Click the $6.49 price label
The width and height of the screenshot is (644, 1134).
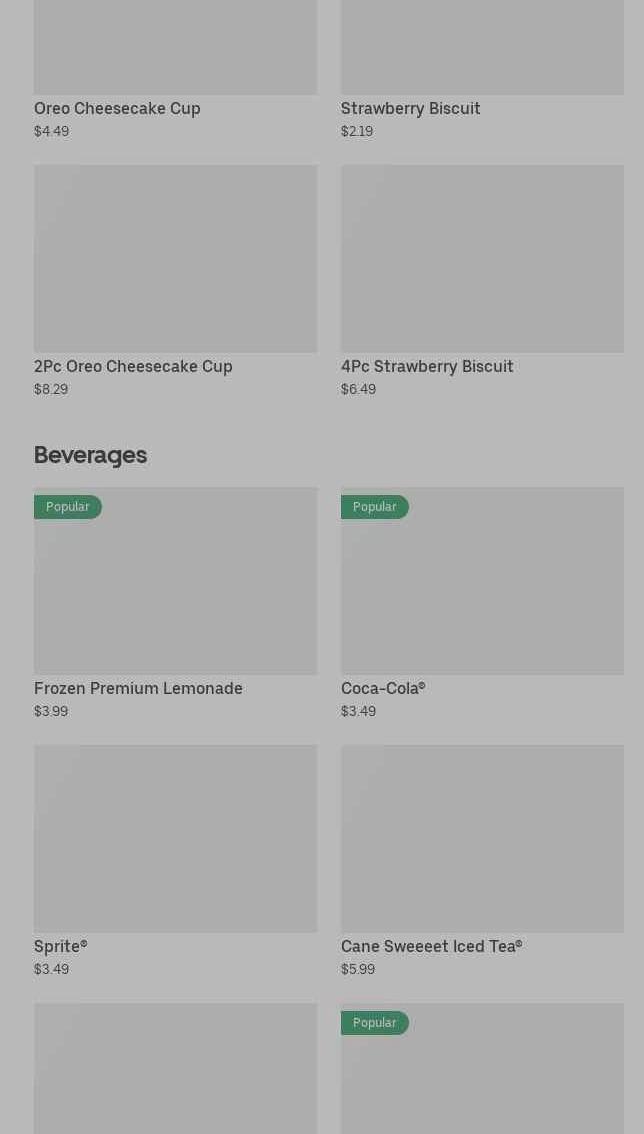tap(358, 389)
